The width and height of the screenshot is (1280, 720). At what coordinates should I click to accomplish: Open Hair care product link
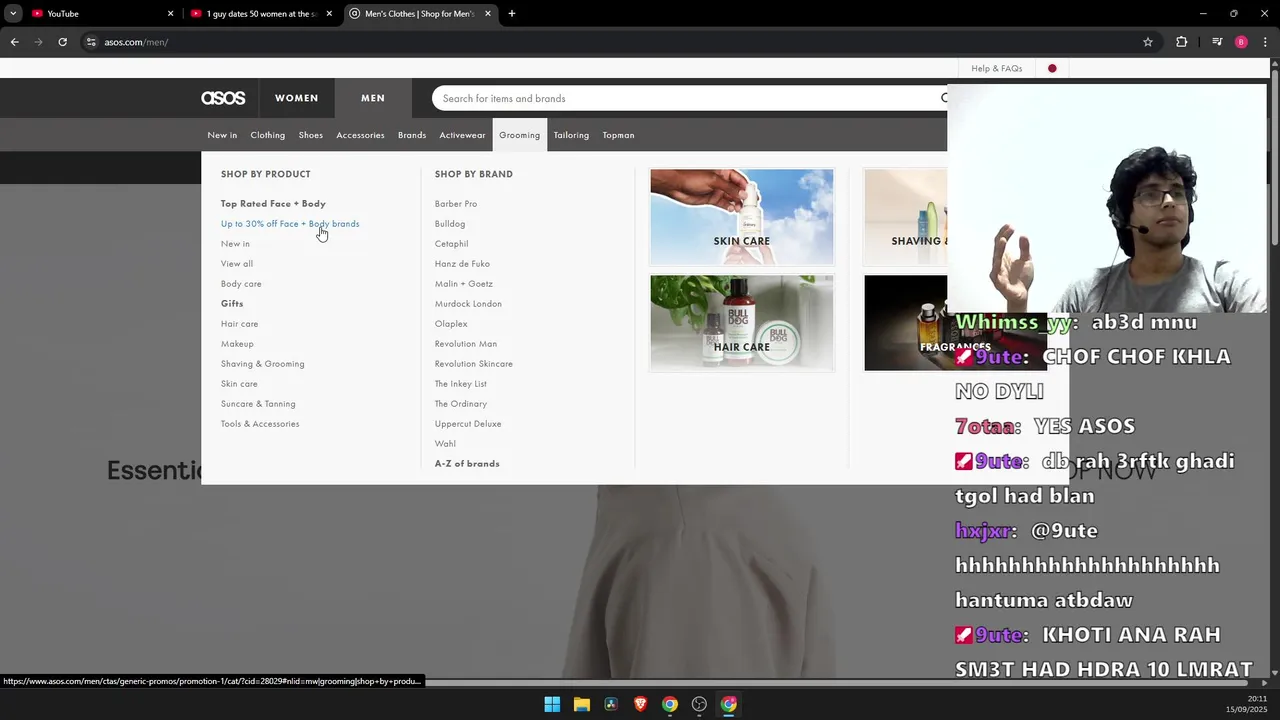point(240,324)
